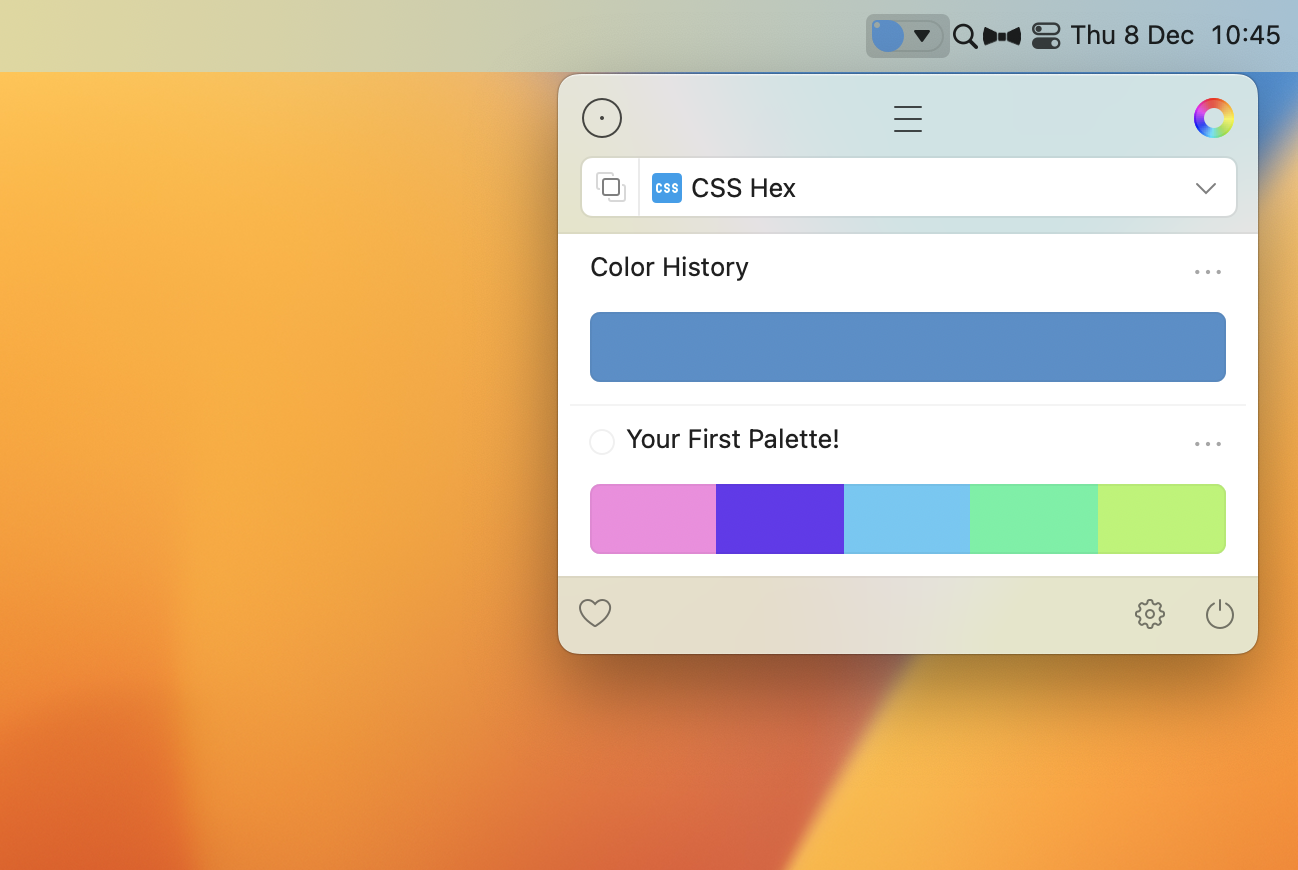Click the bow tie Bartender menu bar icon
The image size is (1298, 870).
pyautogui.click(x=1002, y=36)
